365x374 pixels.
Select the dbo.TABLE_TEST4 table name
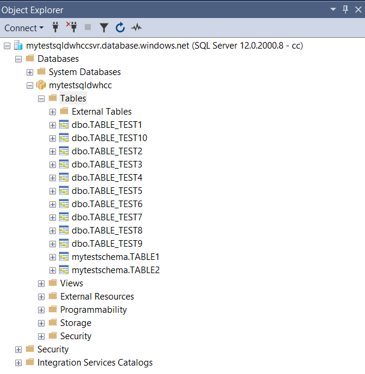click(x=107, y=178)
